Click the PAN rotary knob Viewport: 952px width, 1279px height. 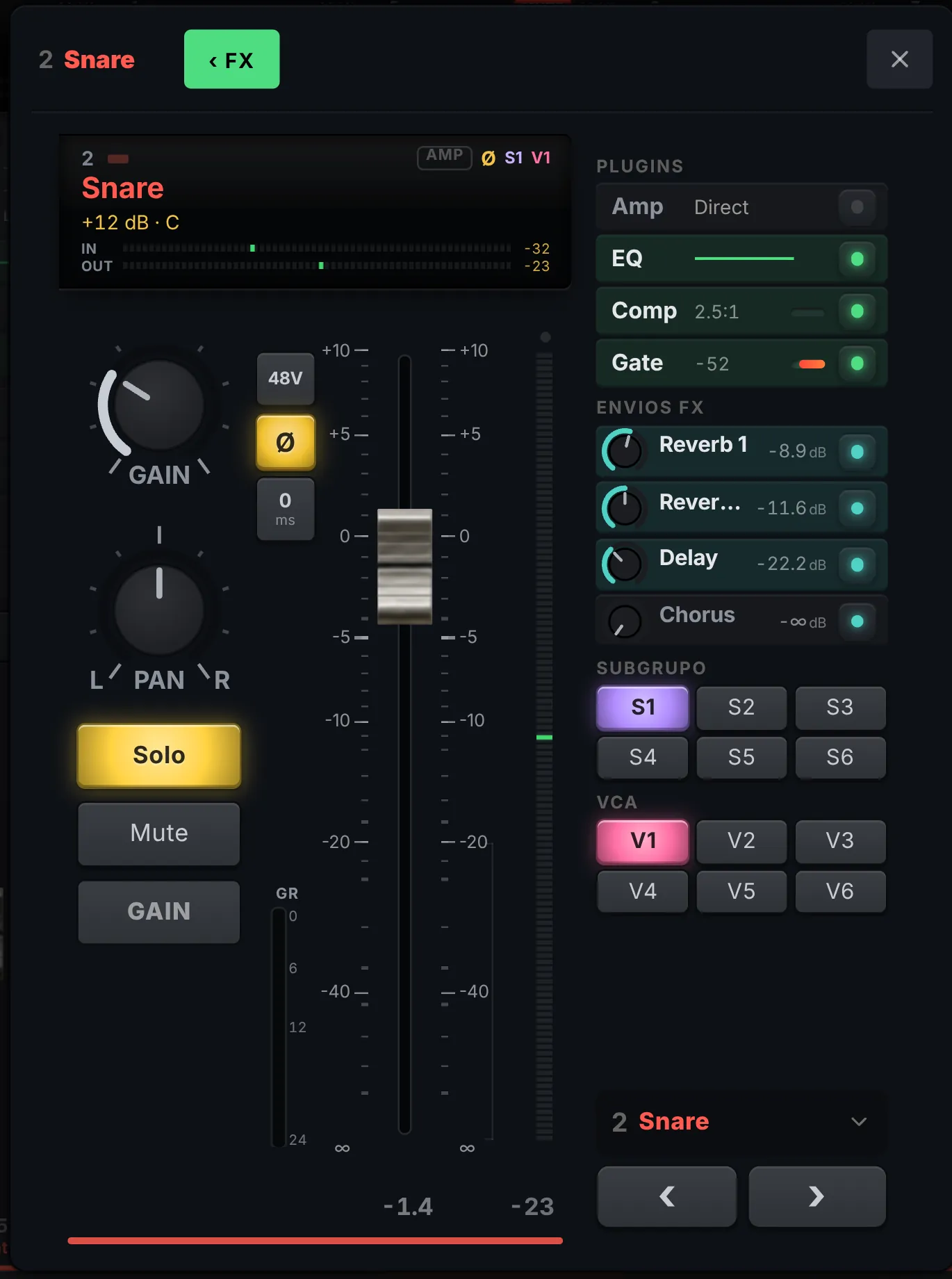pyautogui.click(x=158, y=610)
